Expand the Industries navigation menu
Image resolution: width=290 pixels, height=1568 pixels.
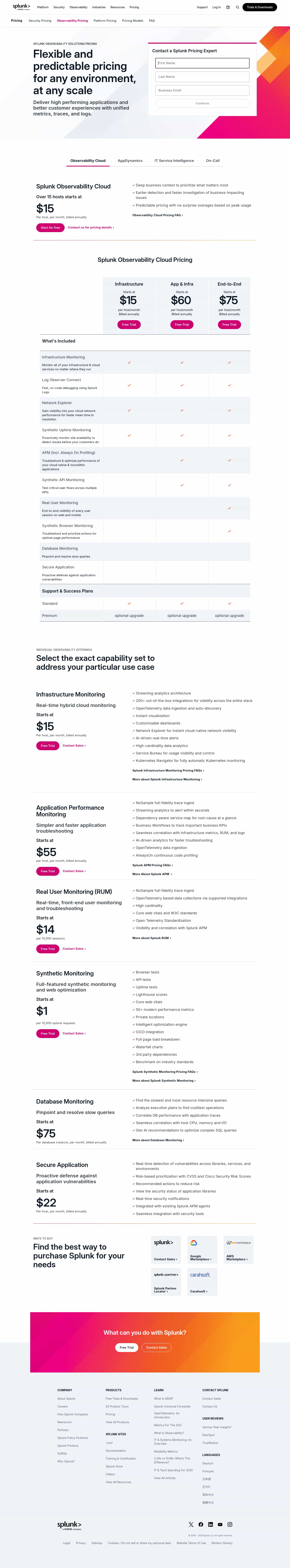(x=99, y=7)
